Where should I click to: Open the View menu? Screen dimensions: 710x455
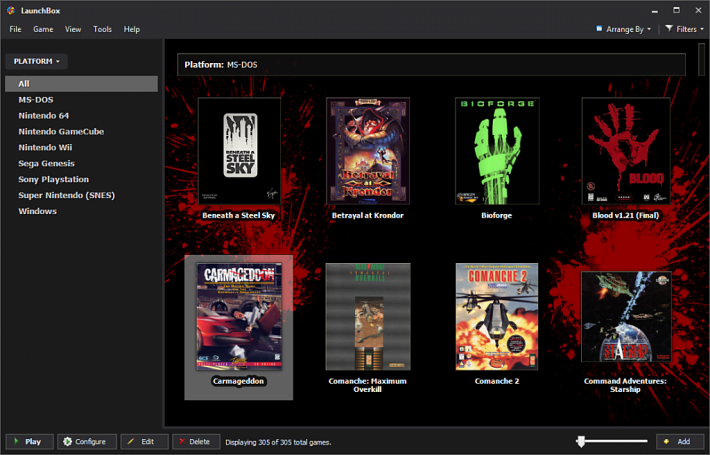(73, 29)
